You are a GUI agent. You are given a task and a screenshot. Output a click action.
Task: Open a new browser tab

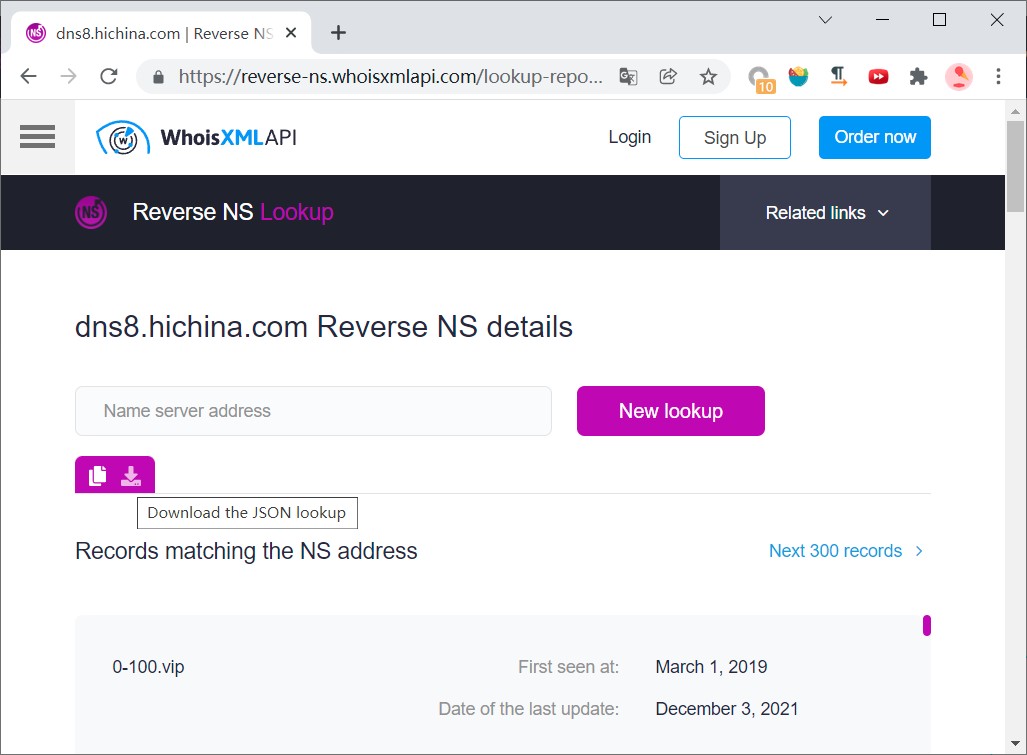click(x=338, y=33)
